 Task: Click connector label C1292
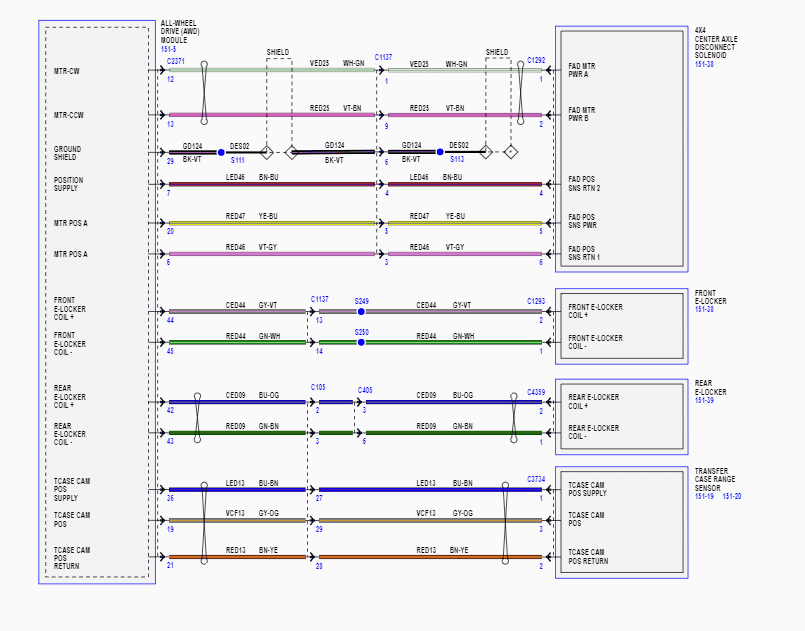(536, 60)
